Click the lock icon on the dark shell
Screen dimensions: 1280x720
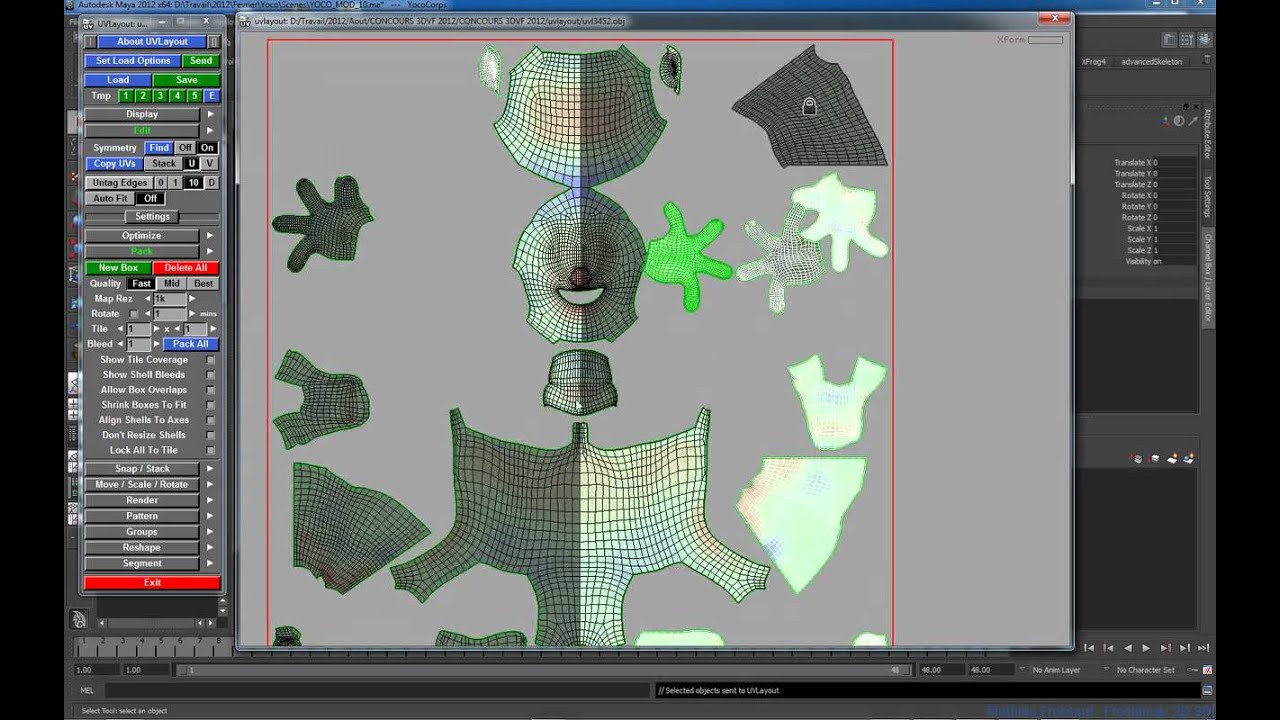tap(809, 106)
